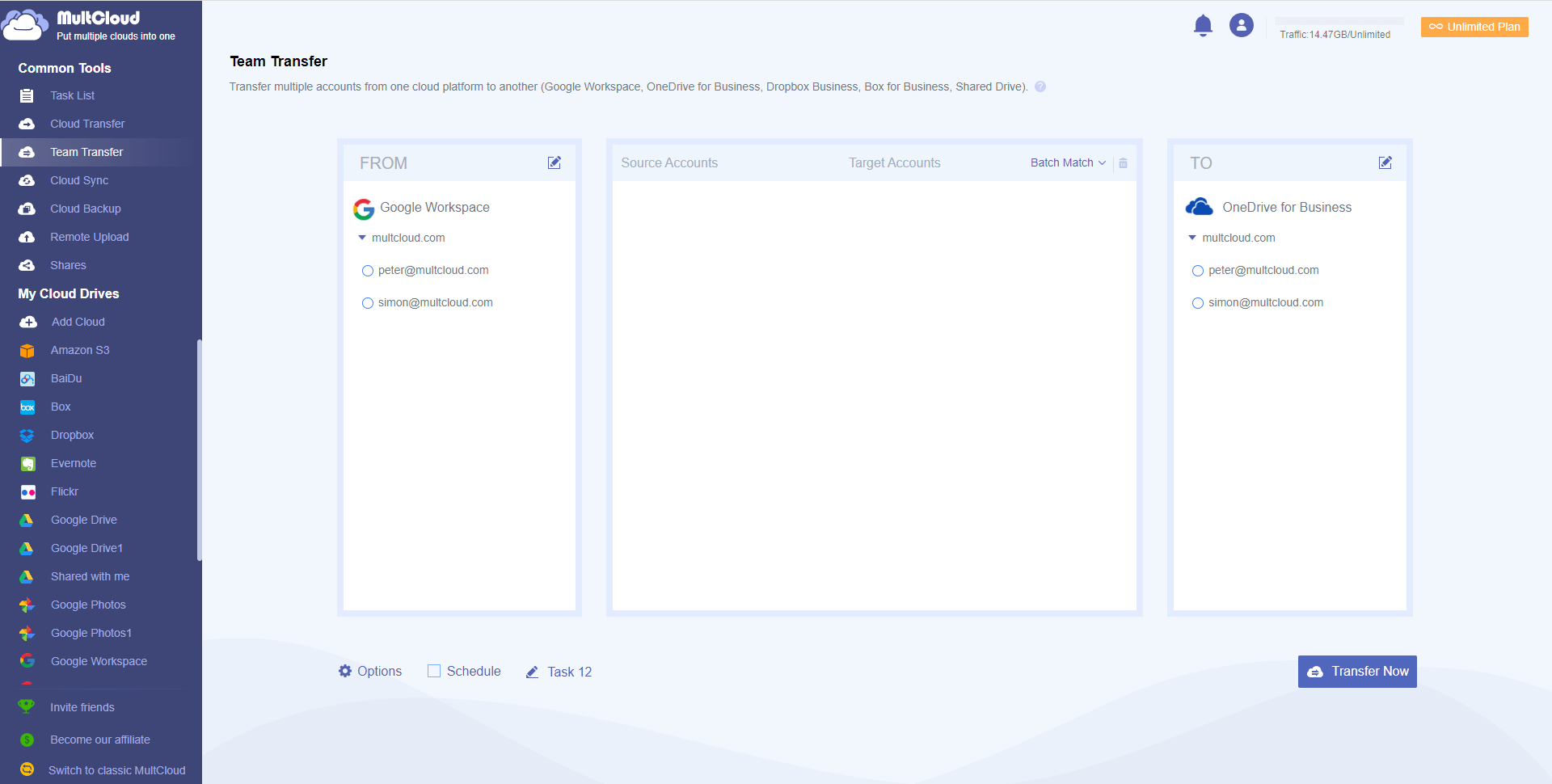Edit the TO target cloud

coord(1385,162)
